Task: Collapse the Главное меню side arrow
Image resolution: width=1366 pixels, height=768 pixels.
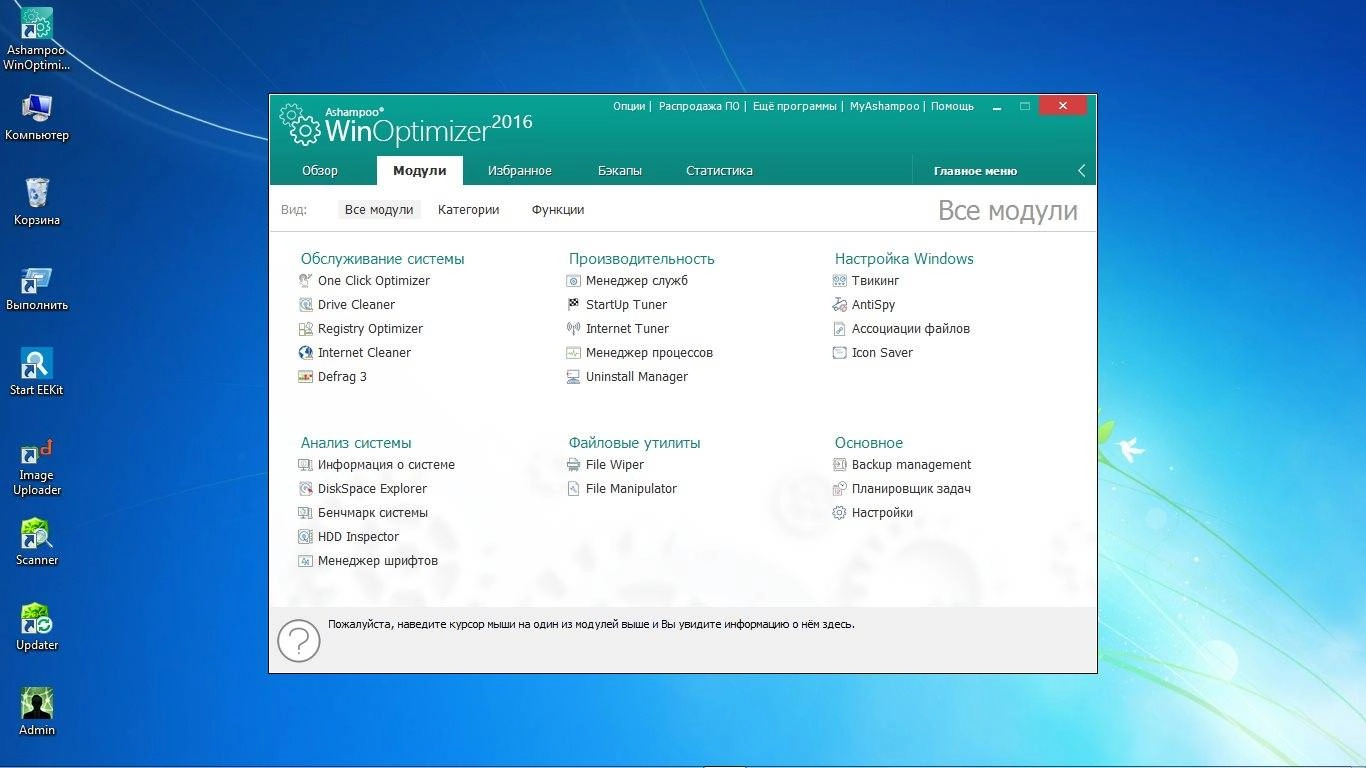Action: click(1081, 171)
